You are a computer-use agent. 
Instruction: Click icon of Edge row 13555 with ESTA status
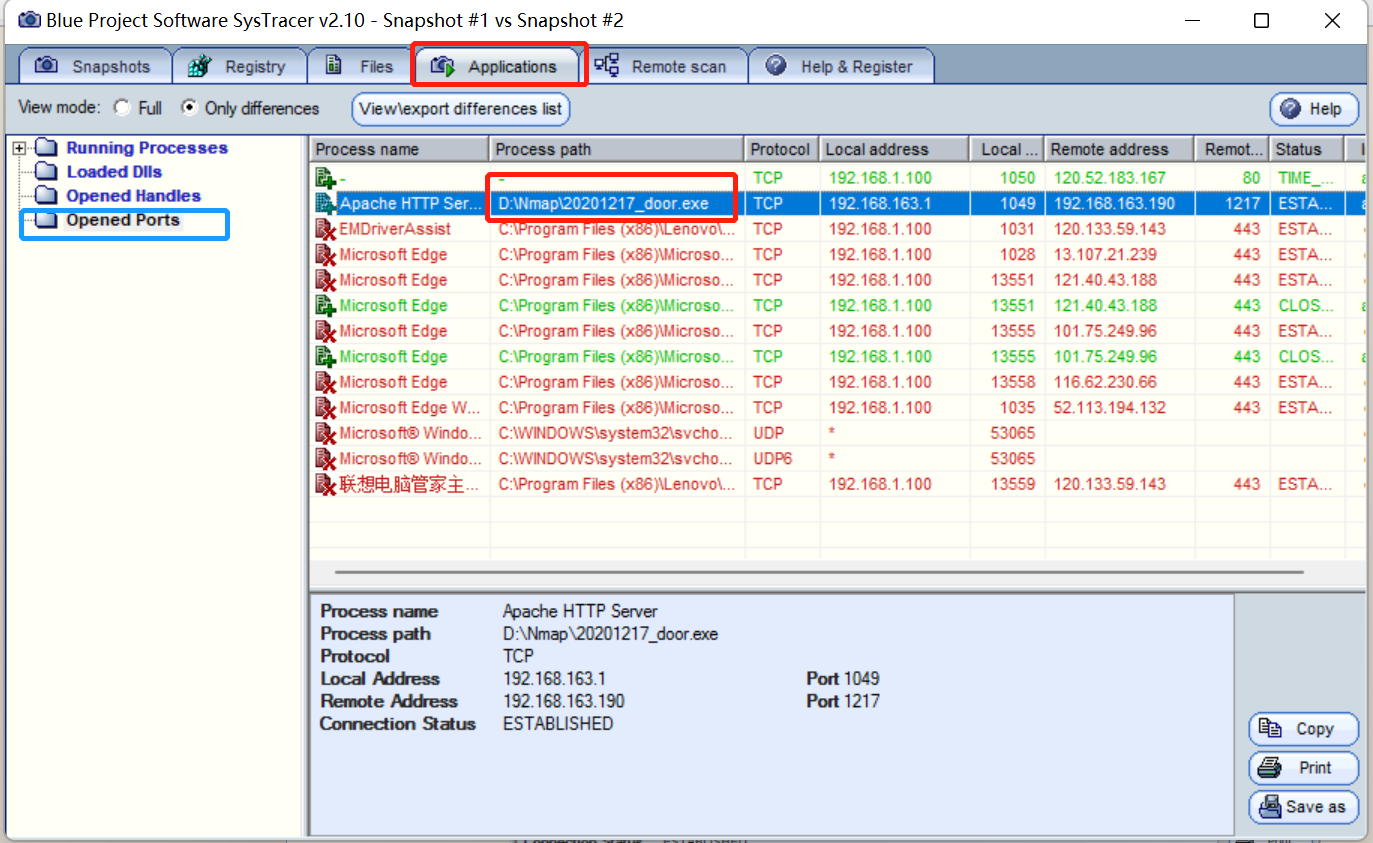325,331
